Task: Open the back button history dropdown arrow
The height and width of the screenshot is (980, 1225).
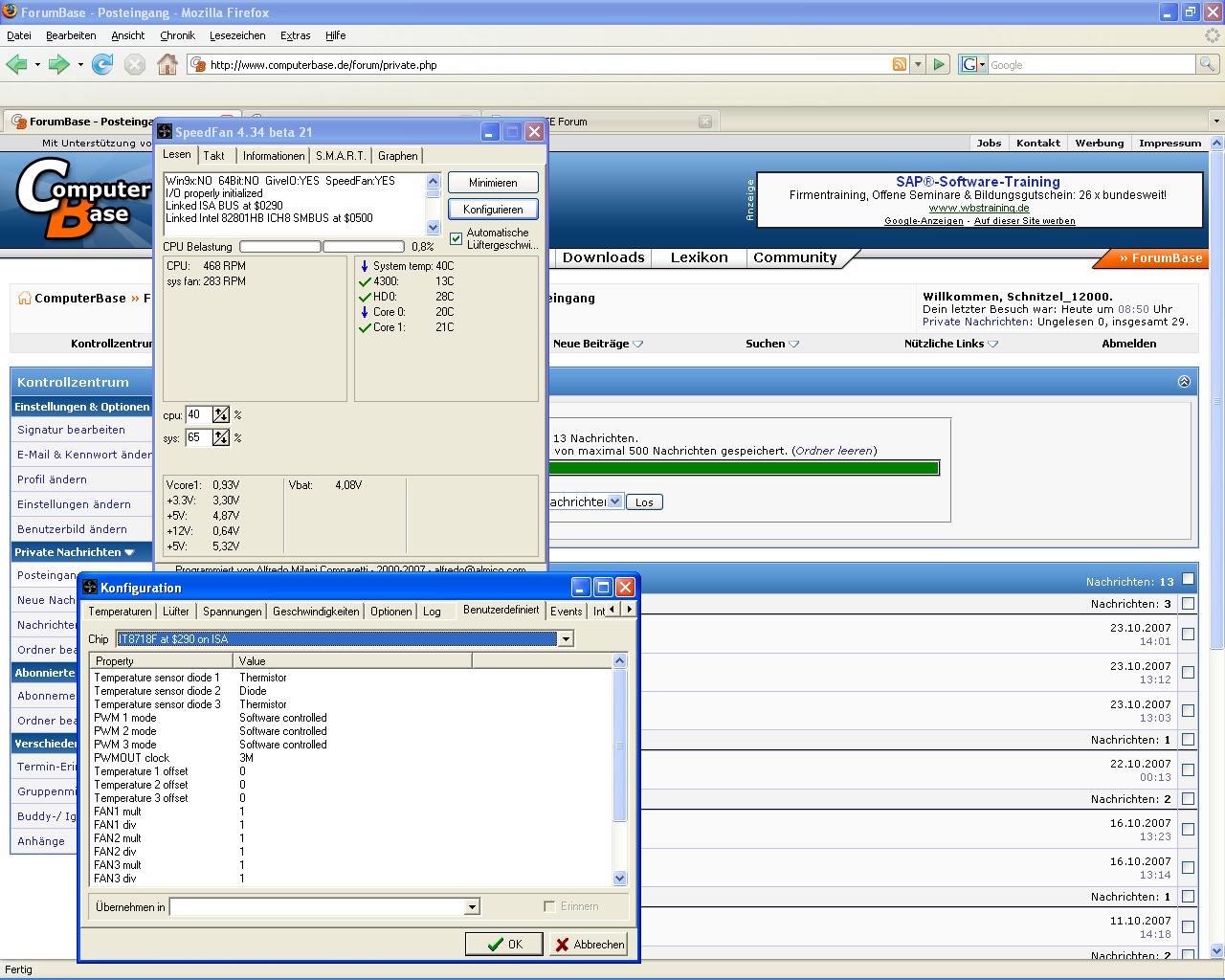Action: 37,64
